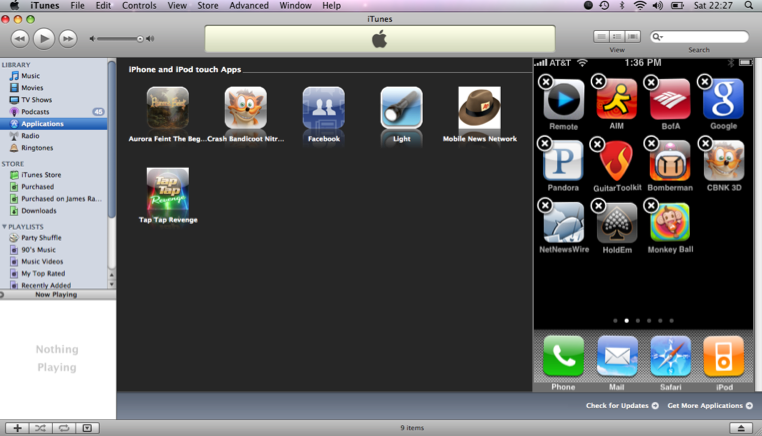Image resolution: width=762 pixels, height=436 pixels.
Task: Show or hide the artwork viewer button
Action: point(87,428)
